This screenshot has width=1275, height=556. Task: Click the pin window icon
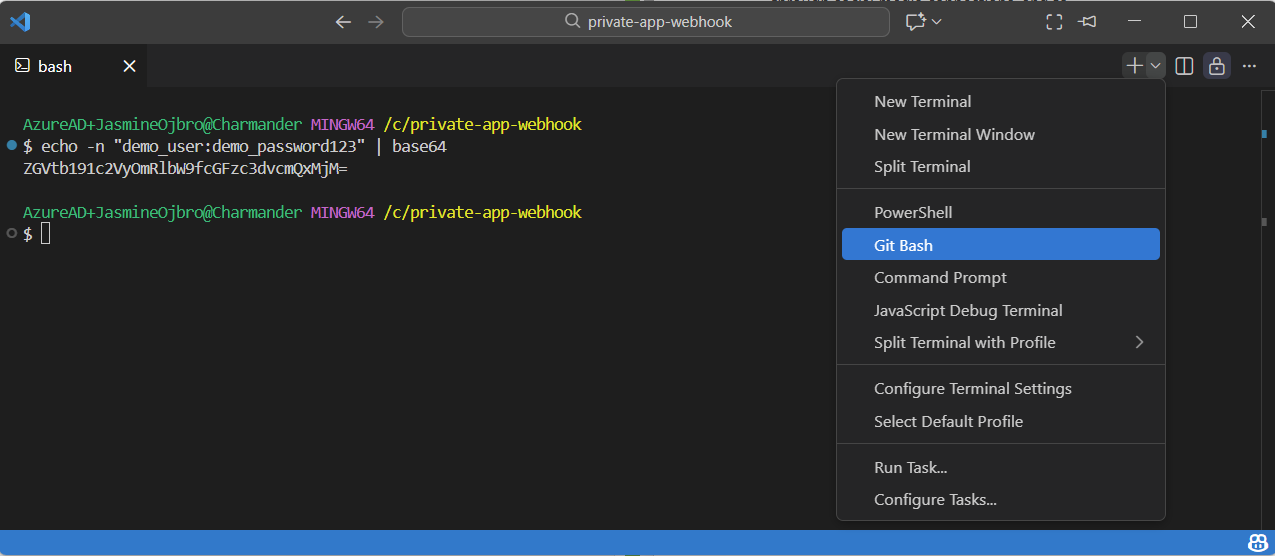[1088, 21]
